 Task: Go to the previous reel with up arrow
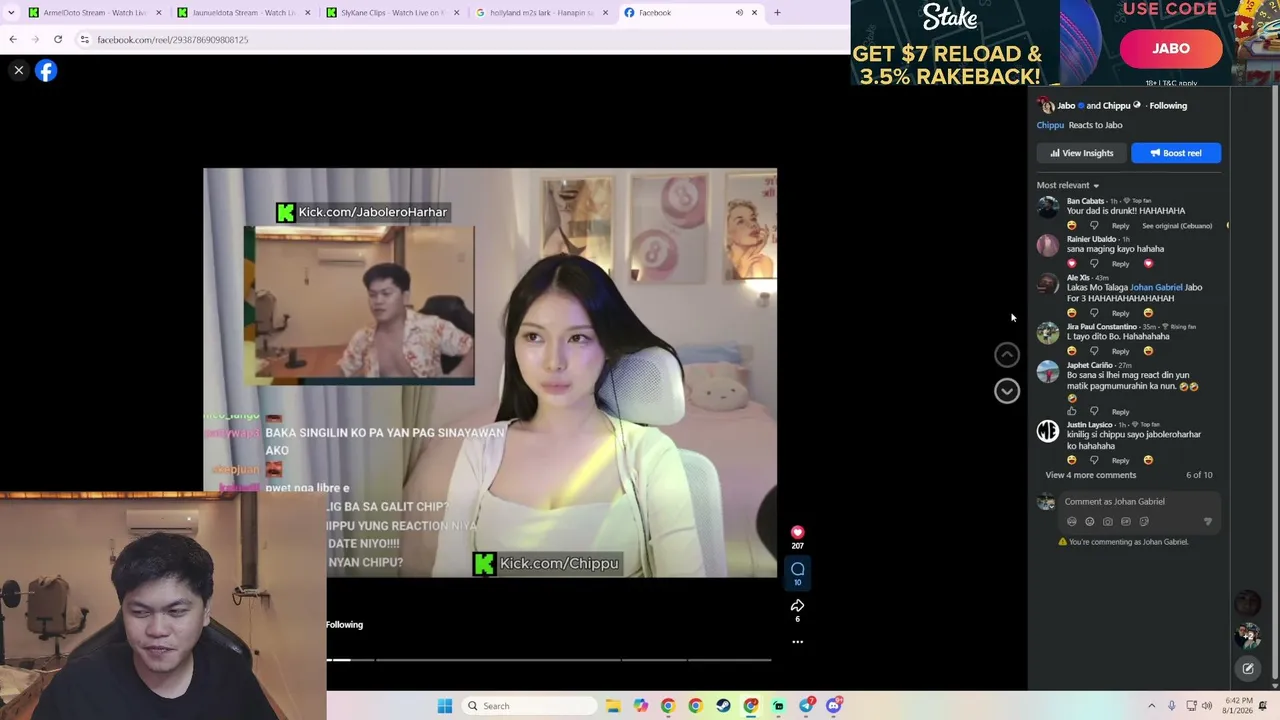(1007, 354)
